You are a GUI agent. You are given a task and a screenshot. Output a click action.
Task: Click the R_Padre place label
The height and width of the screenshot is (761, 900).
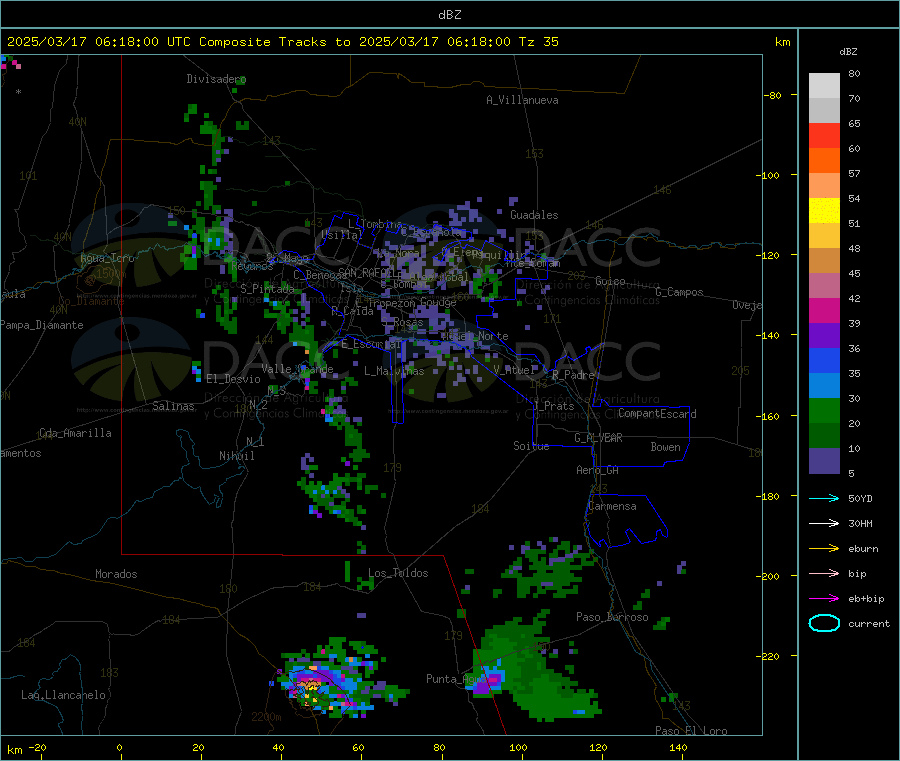(573, 375)
